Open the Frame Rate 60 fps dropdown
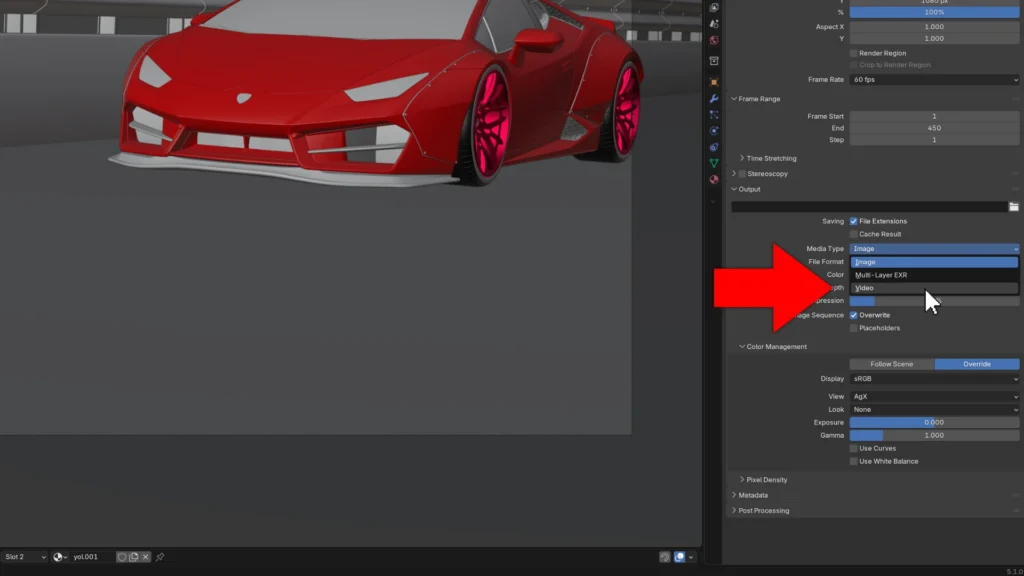The width and height of the screenshot is (1024, 576). (934, 80)
